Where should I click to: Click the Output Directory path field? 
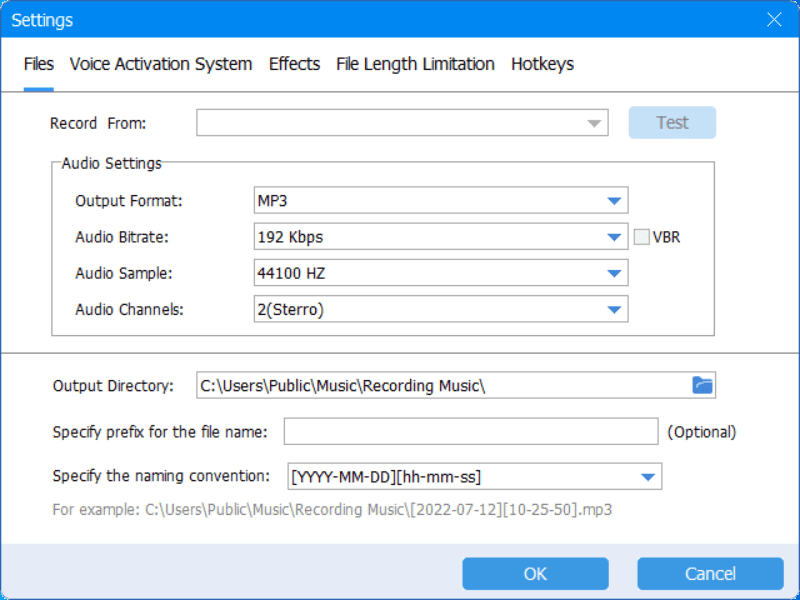pos(440,386)
